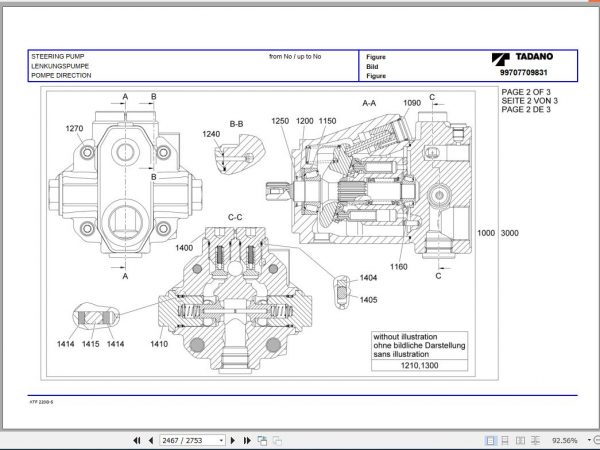Select single page view layout
Screen dimensions: 600x450
click(x=490, y=440)
